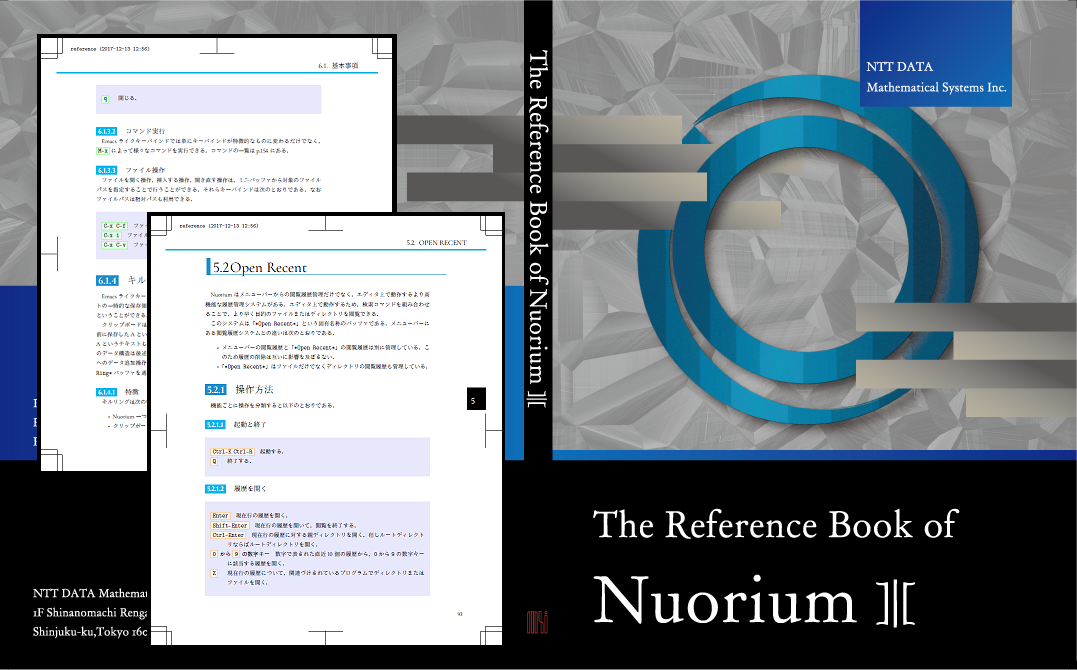Click the "C-x C-v" key label
The width and height of the screenshot is (1077, 670).
(x=115, y=245)
